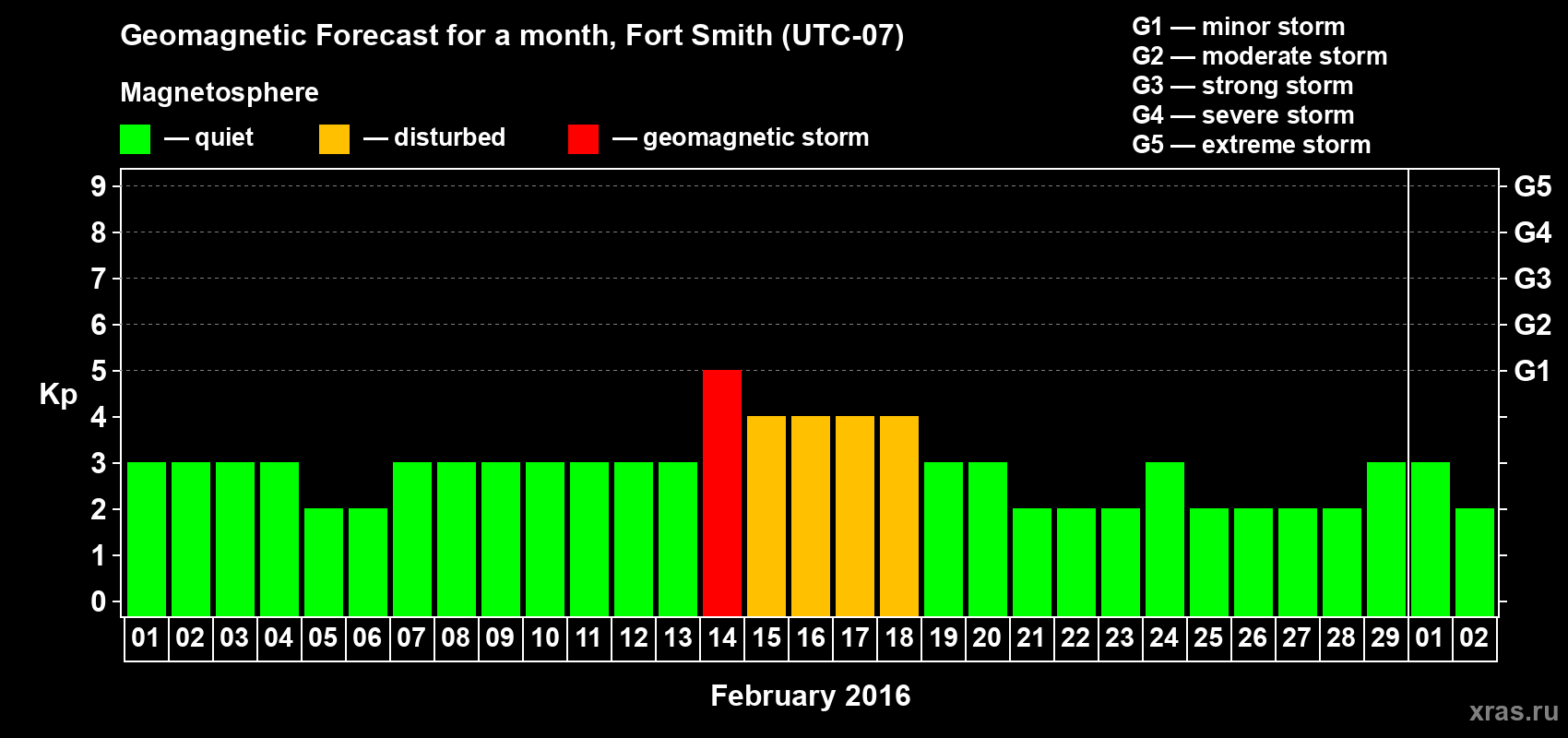
Task: Click the date label 17 on axis
Action: [x=855, y=638]
